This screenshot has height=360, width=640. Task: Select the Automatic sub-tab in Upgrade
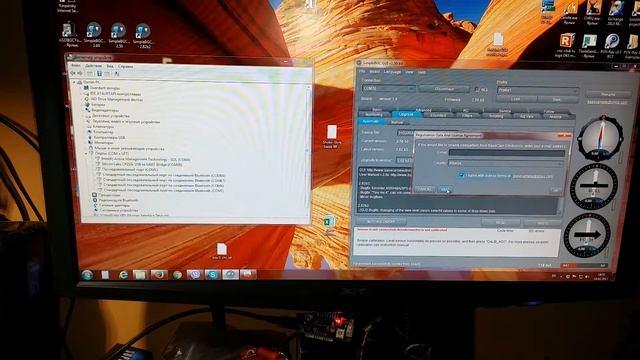coord(371,121)
